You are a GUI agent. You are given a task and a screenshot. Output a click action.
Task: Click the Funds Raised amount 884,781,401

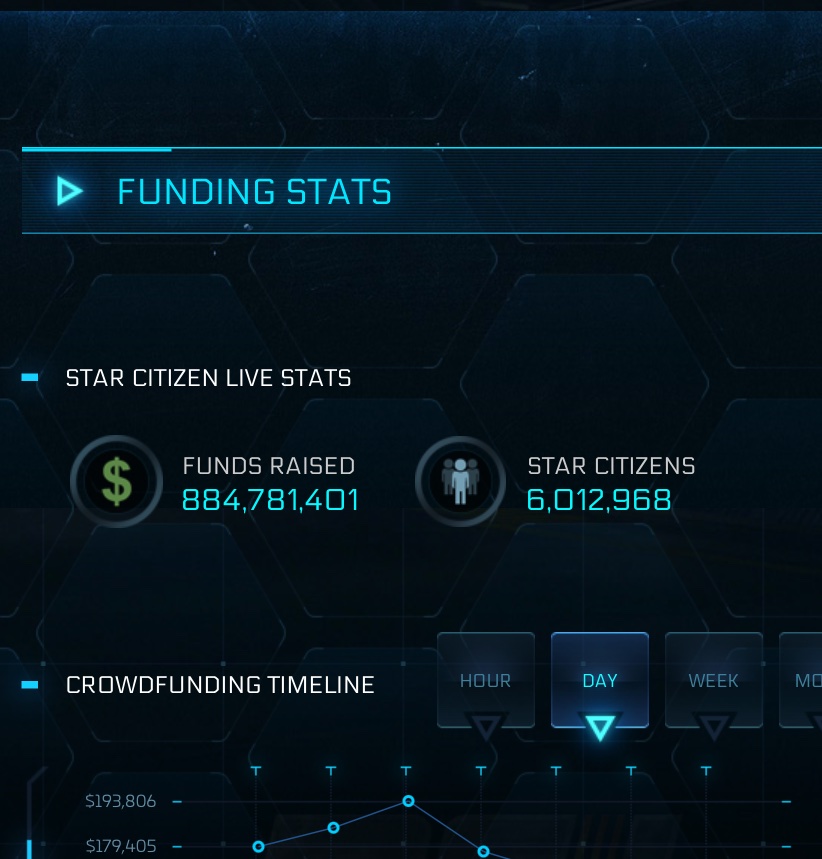click(270, 500)
